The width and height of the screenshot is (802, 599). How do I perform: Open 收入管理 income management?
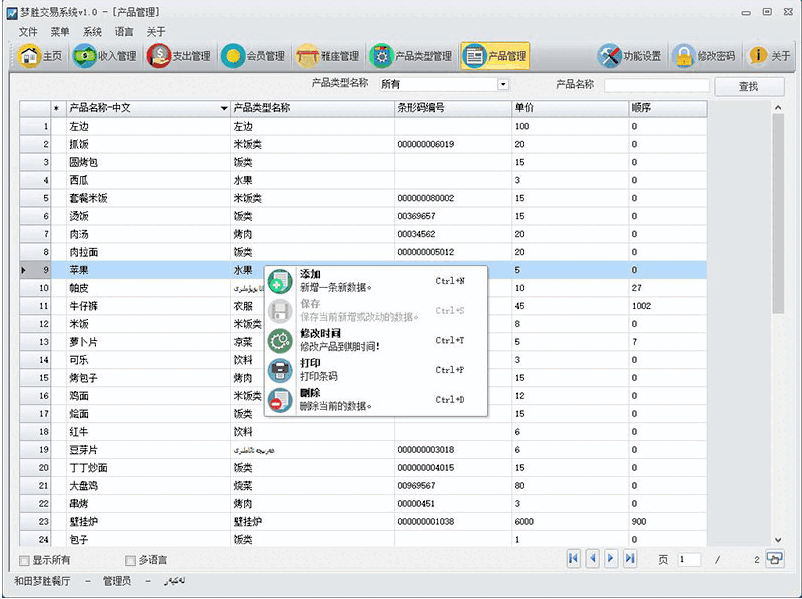pyautogui.click(x=104, y=56)
